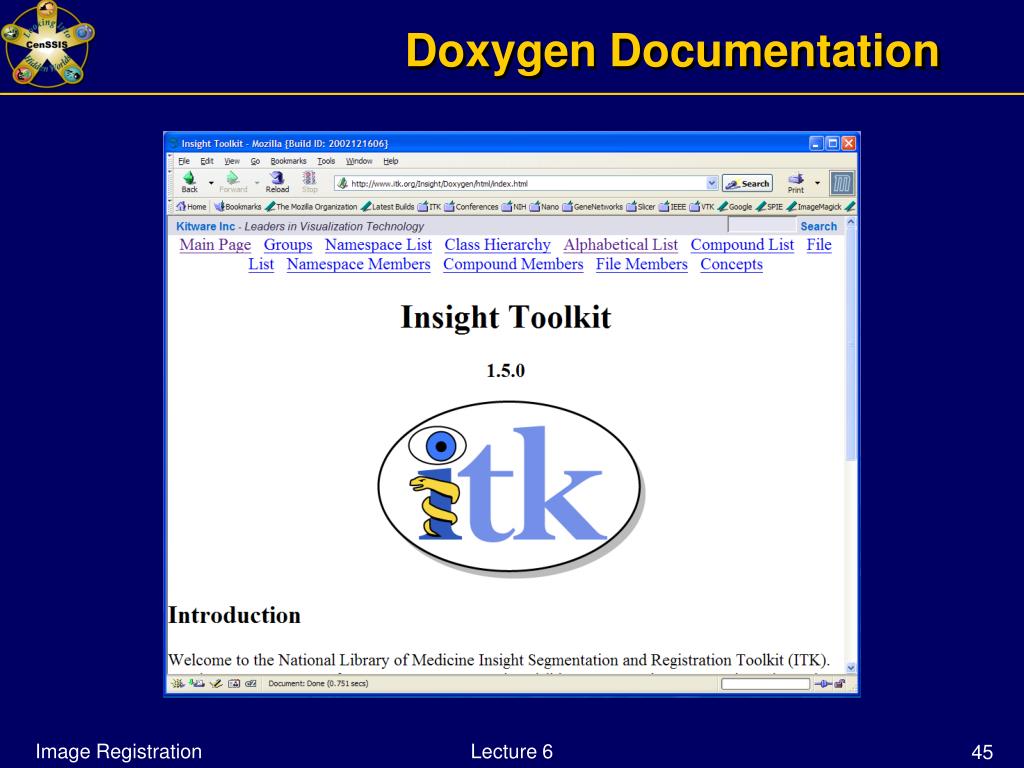Click the Navigator icon in the status bar
Image resolution: width=1024 pixels, height=768 pixels.
point(178,683)
